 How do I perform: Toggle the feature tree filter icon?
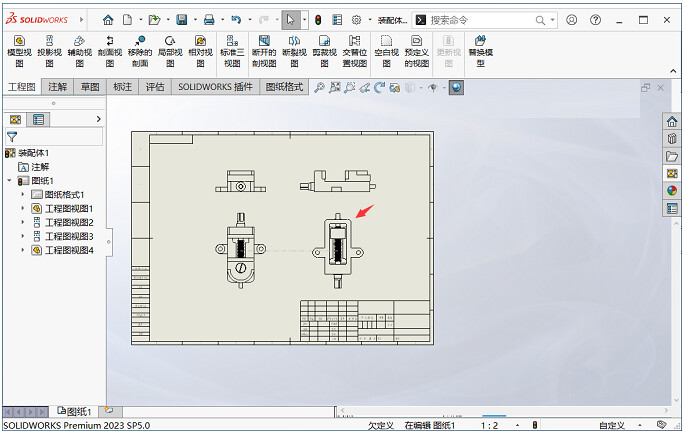(x=12, y=136)
